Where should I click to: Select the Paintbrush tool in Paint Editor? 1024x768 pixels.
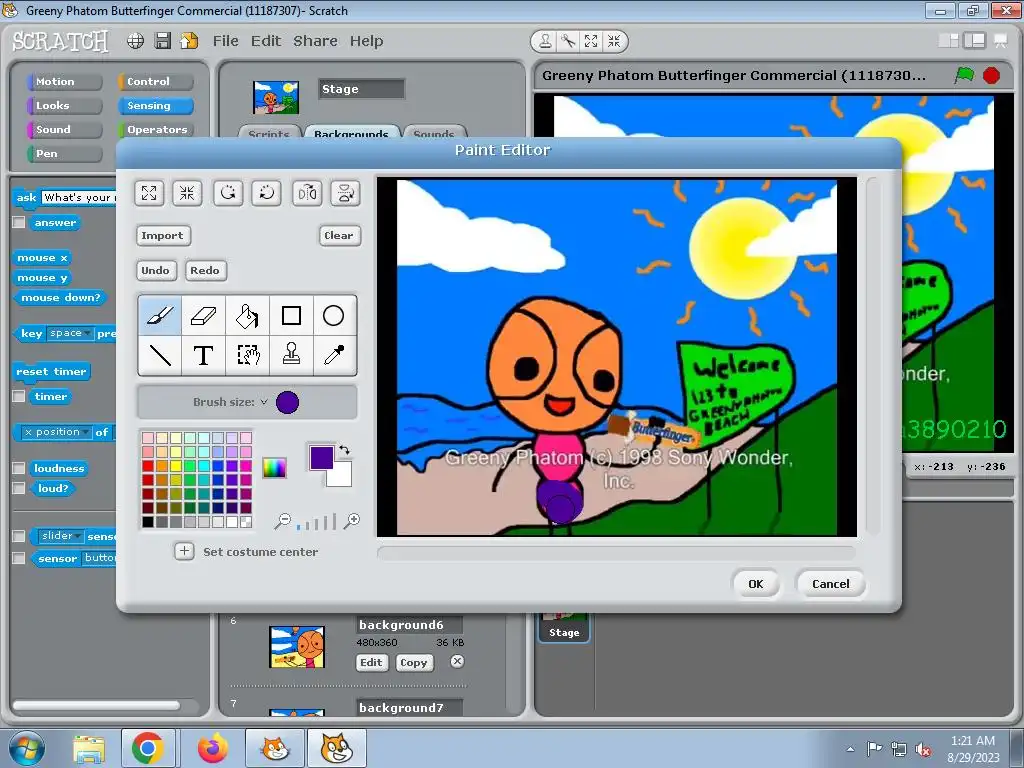click(x=160, y=315)
